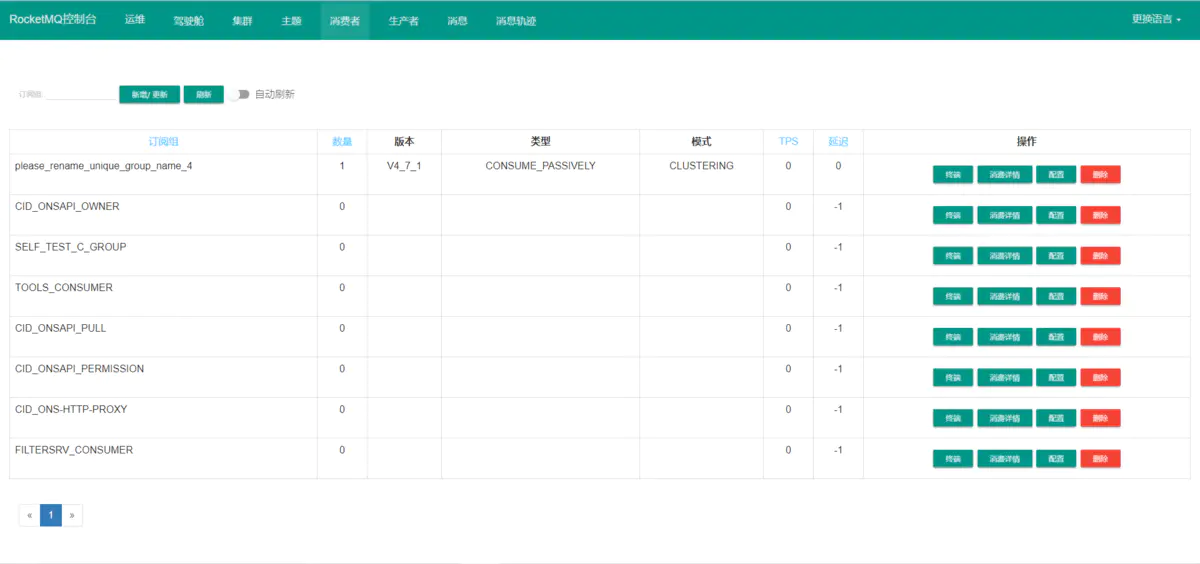The width and height of the screenshot is (1200, 564).
Task: Click 删除 for CID_ONSAPI_OWNER
Action: [x=1100, y=215]
